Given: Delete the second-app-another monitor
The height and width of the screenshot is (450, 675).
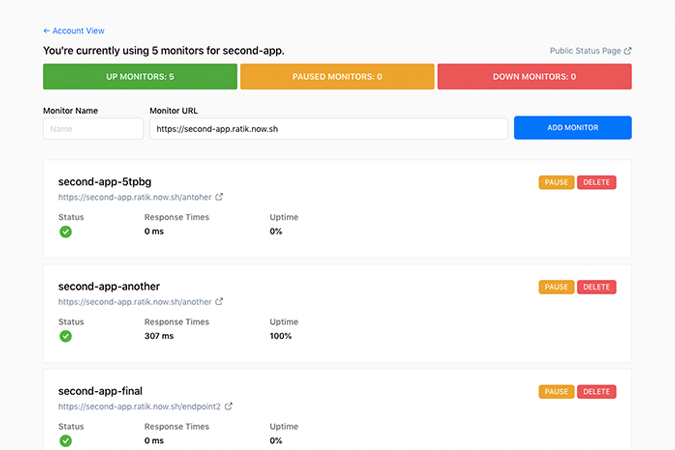Looking at the screenshot, I should coord(597,287).
